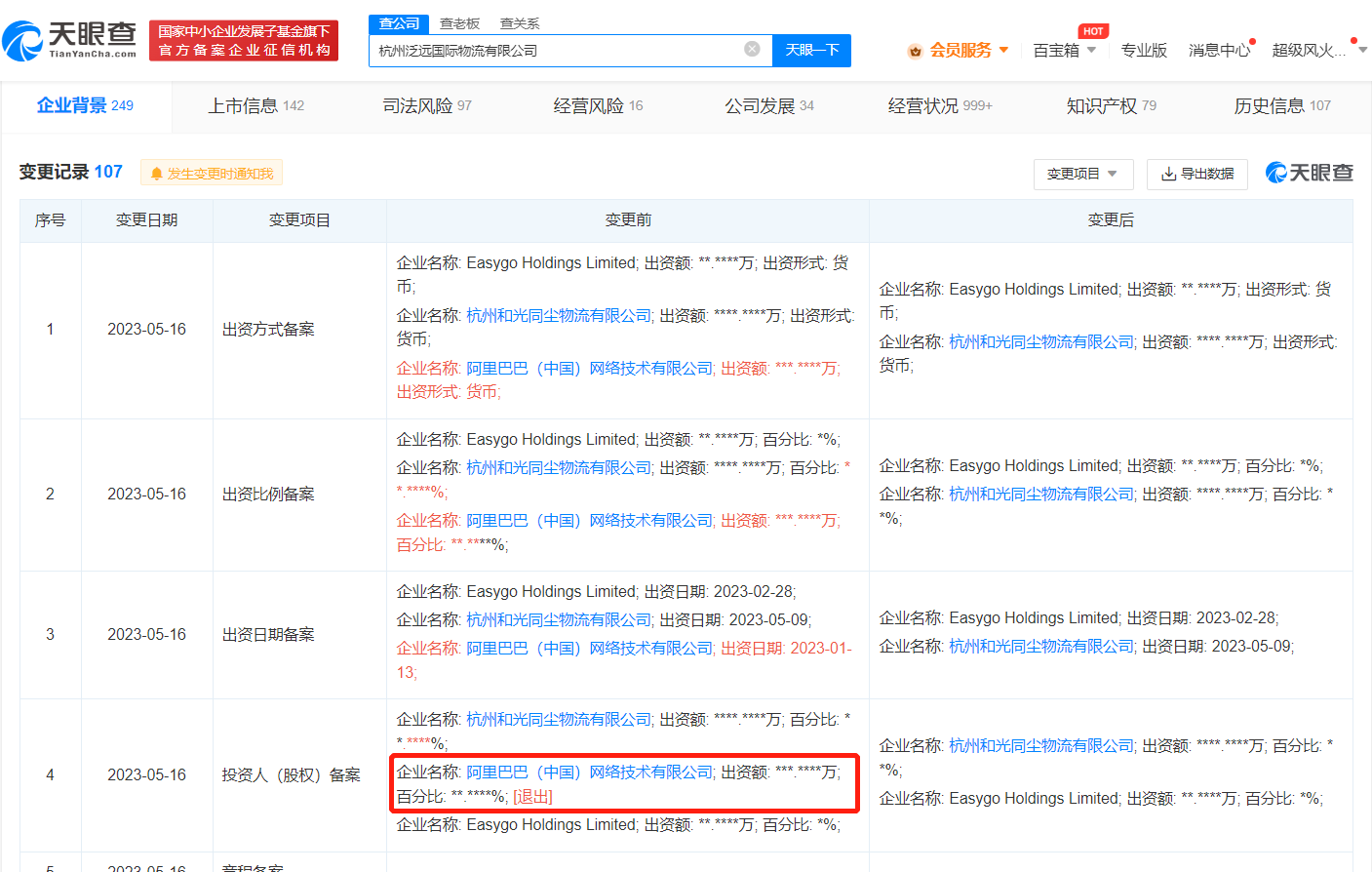The height and width of the screenshot is (872, 1372).
Task: Open the 企业背景 tab
Action: coord(85,105)
